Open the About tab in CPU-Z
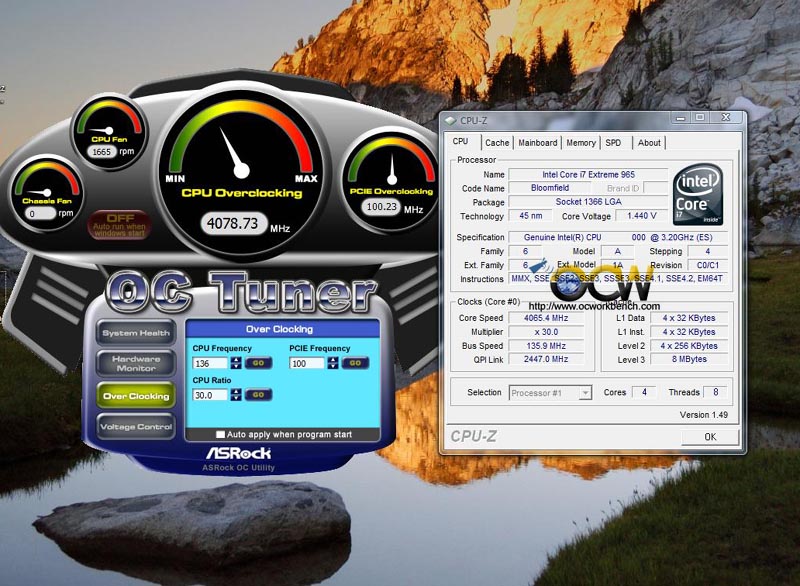 pos(649,143)
